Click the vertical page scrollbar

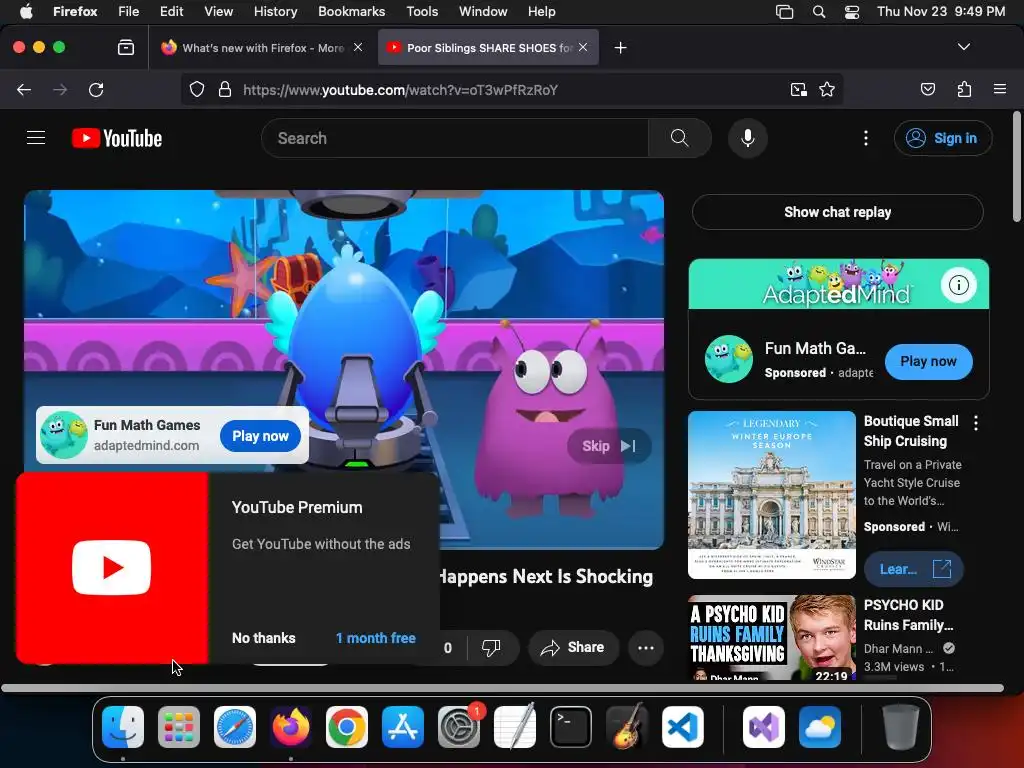click(x=1016, y=167)
